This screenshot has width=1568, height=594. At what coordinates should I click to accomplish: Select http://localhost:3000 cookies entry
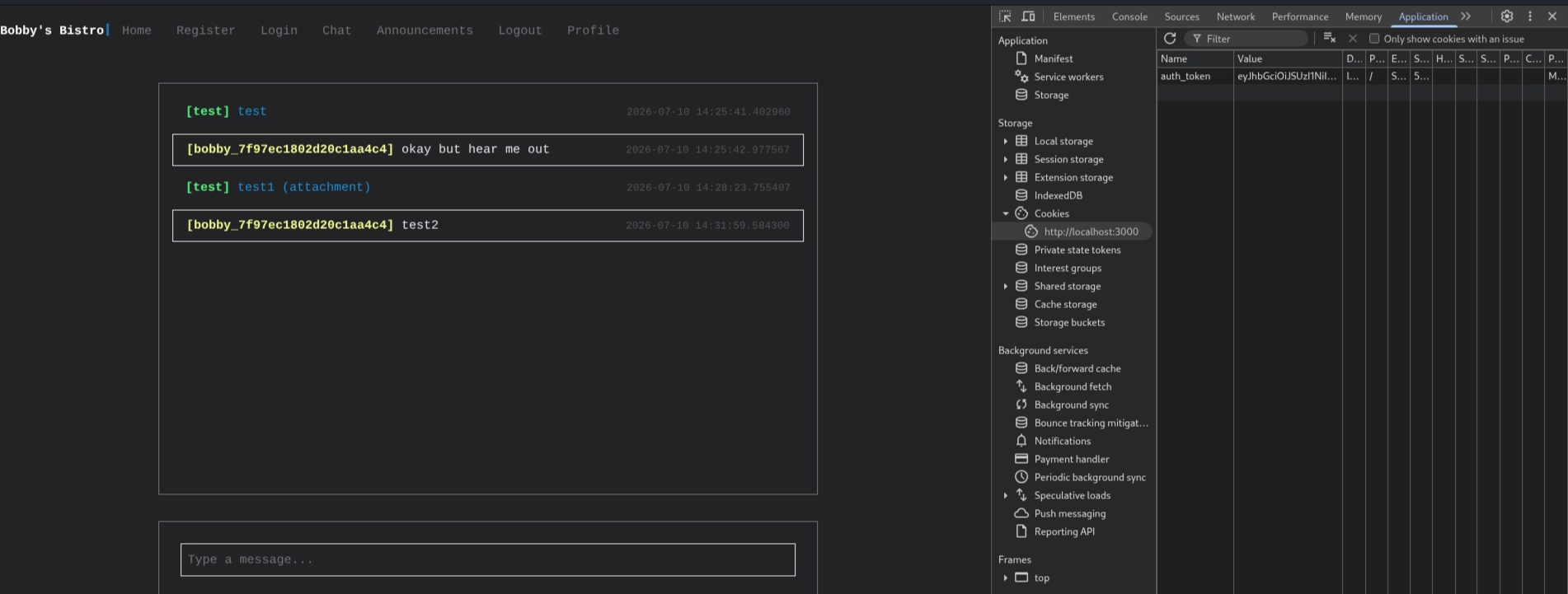click(1091, 232)
